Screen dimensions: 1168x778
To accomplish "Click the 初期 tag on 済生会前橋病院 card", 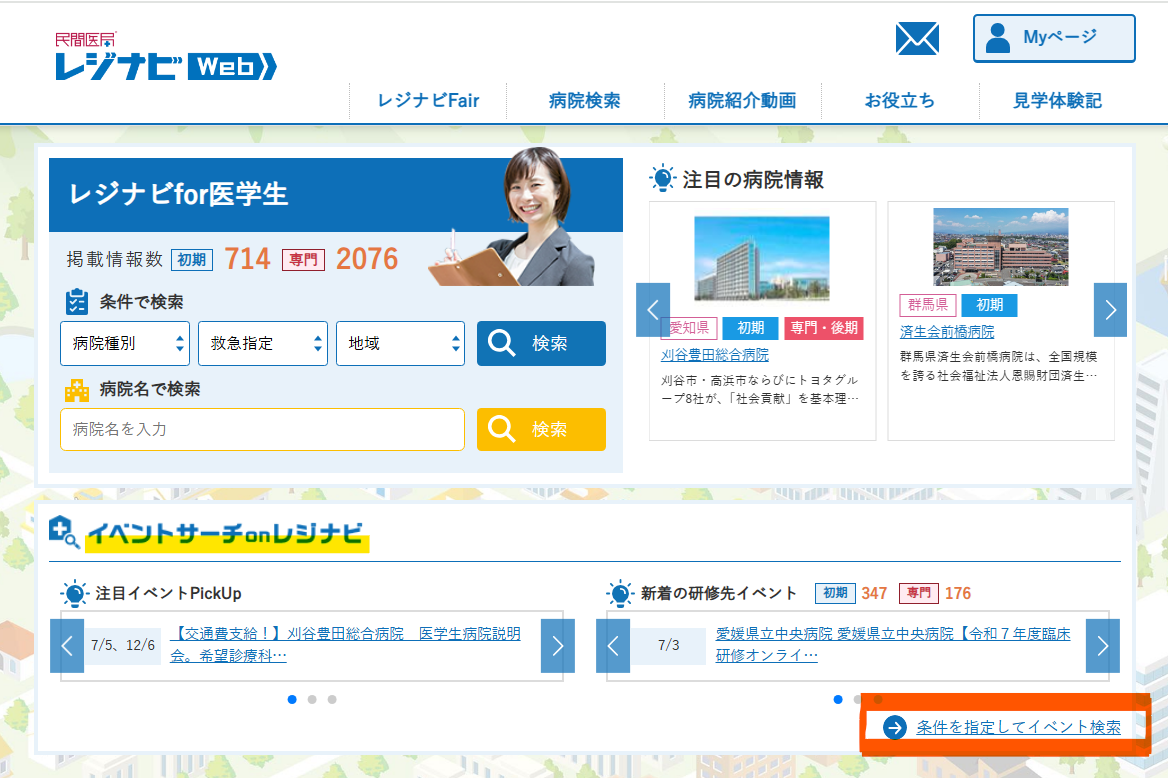I will [x=990, y=305].
